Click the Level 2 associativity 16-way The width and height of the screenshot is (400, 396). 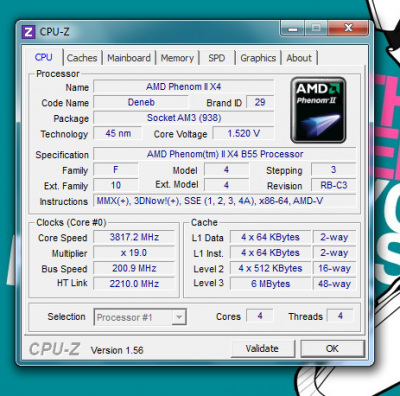(334, 268)
